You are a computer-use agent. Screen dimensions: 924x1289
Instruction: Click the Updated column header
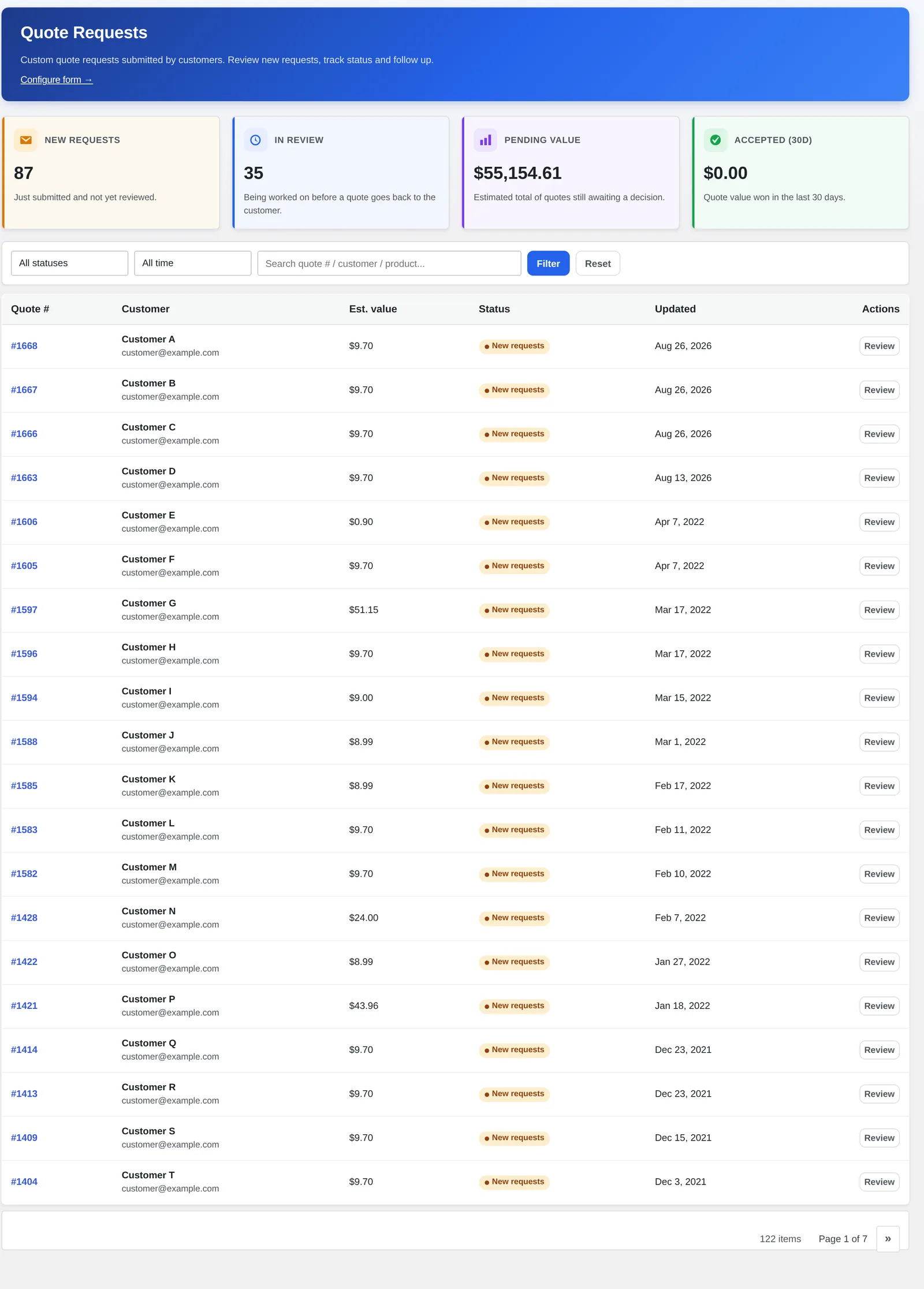[x=675, y=309]
